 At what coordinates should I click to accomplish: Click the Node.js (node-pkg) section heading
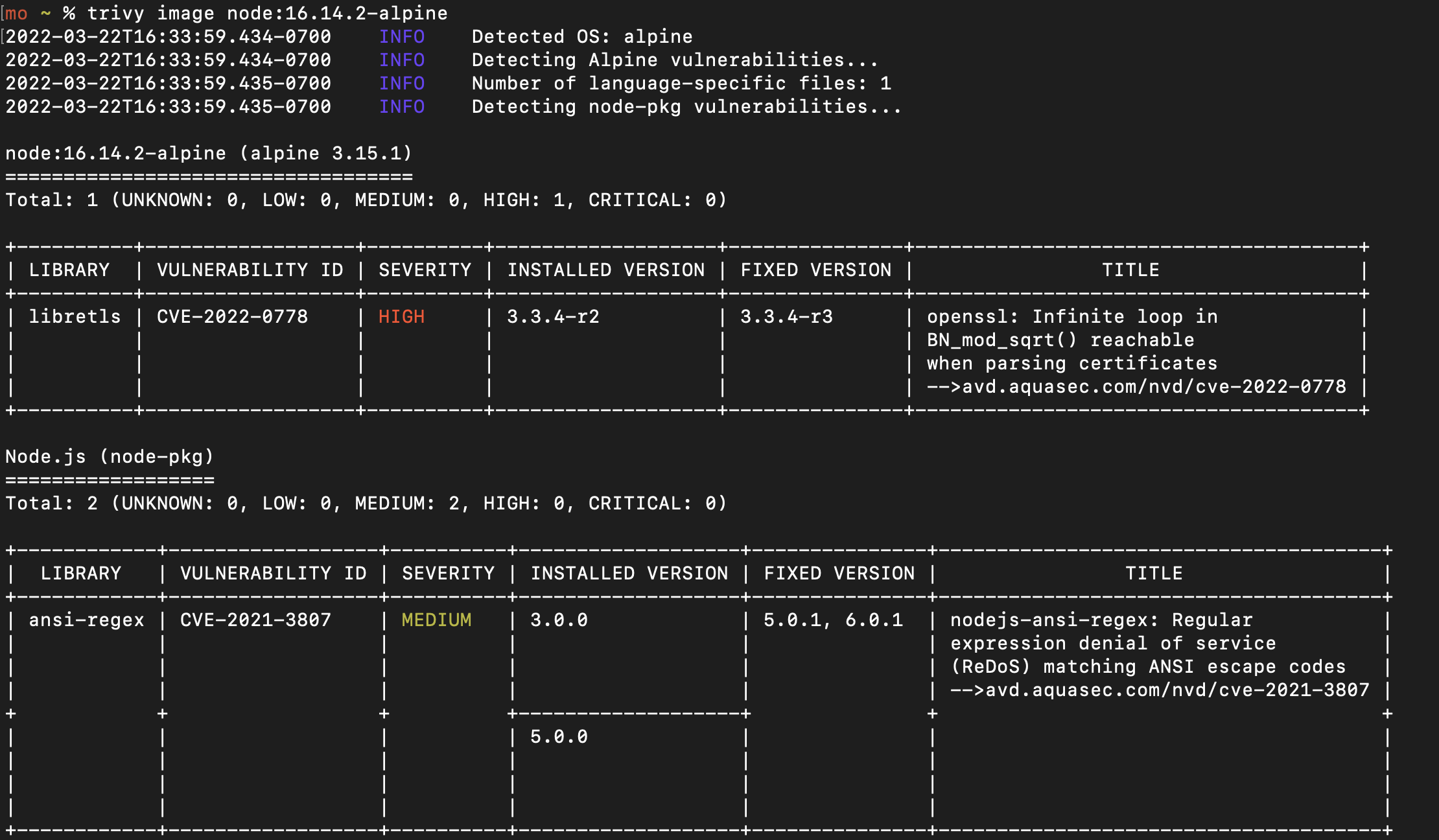[109, 456]
